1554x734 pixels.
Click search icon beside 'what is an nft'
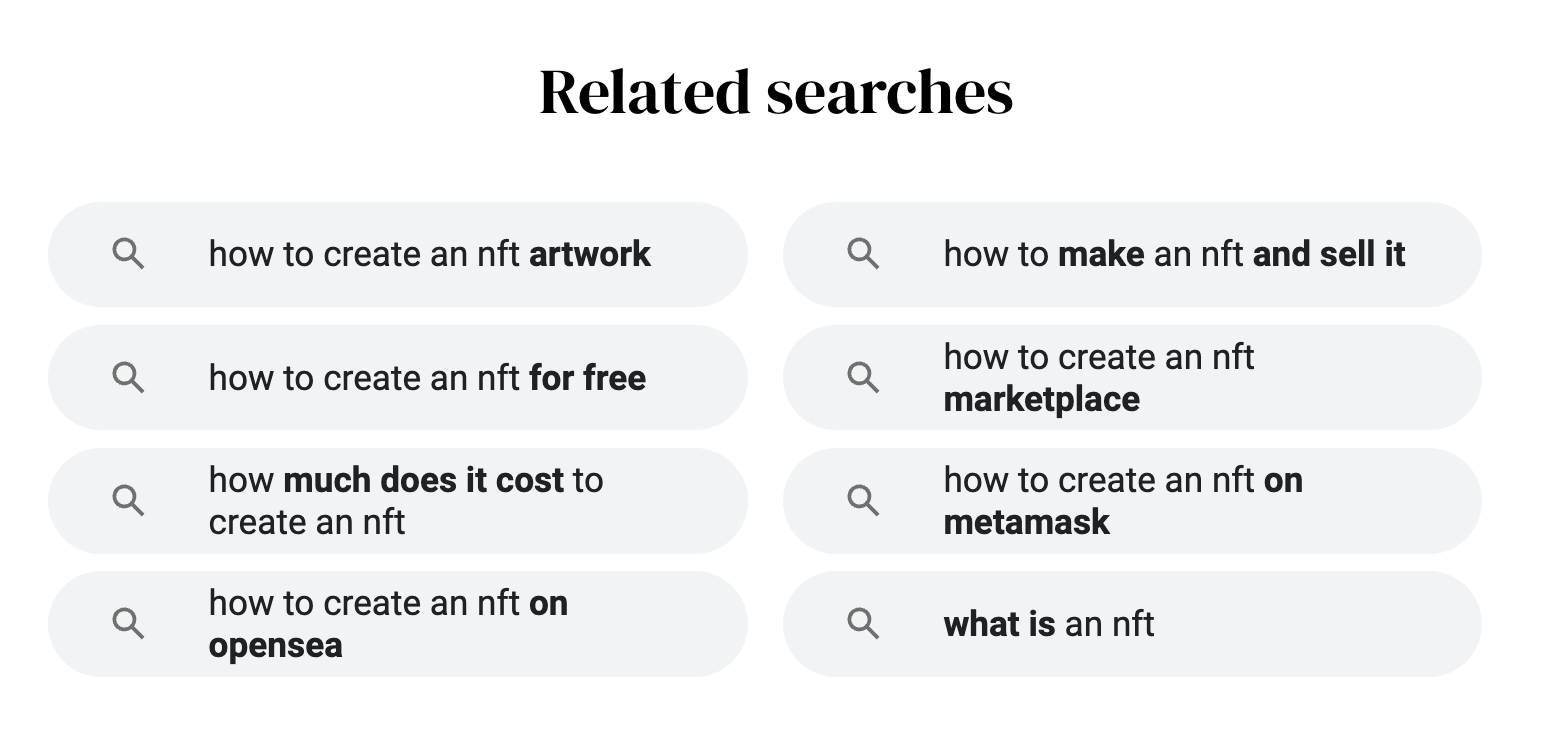(x=863, y=624)
